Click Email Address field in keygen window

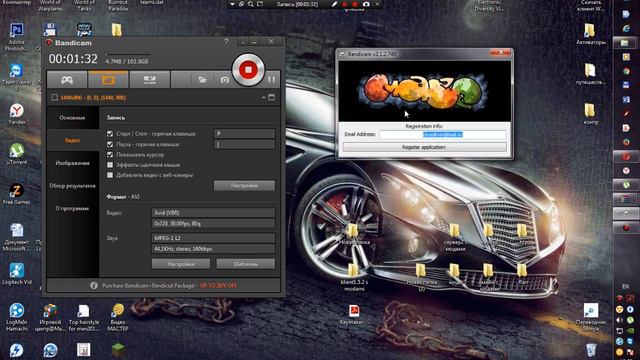442,134
